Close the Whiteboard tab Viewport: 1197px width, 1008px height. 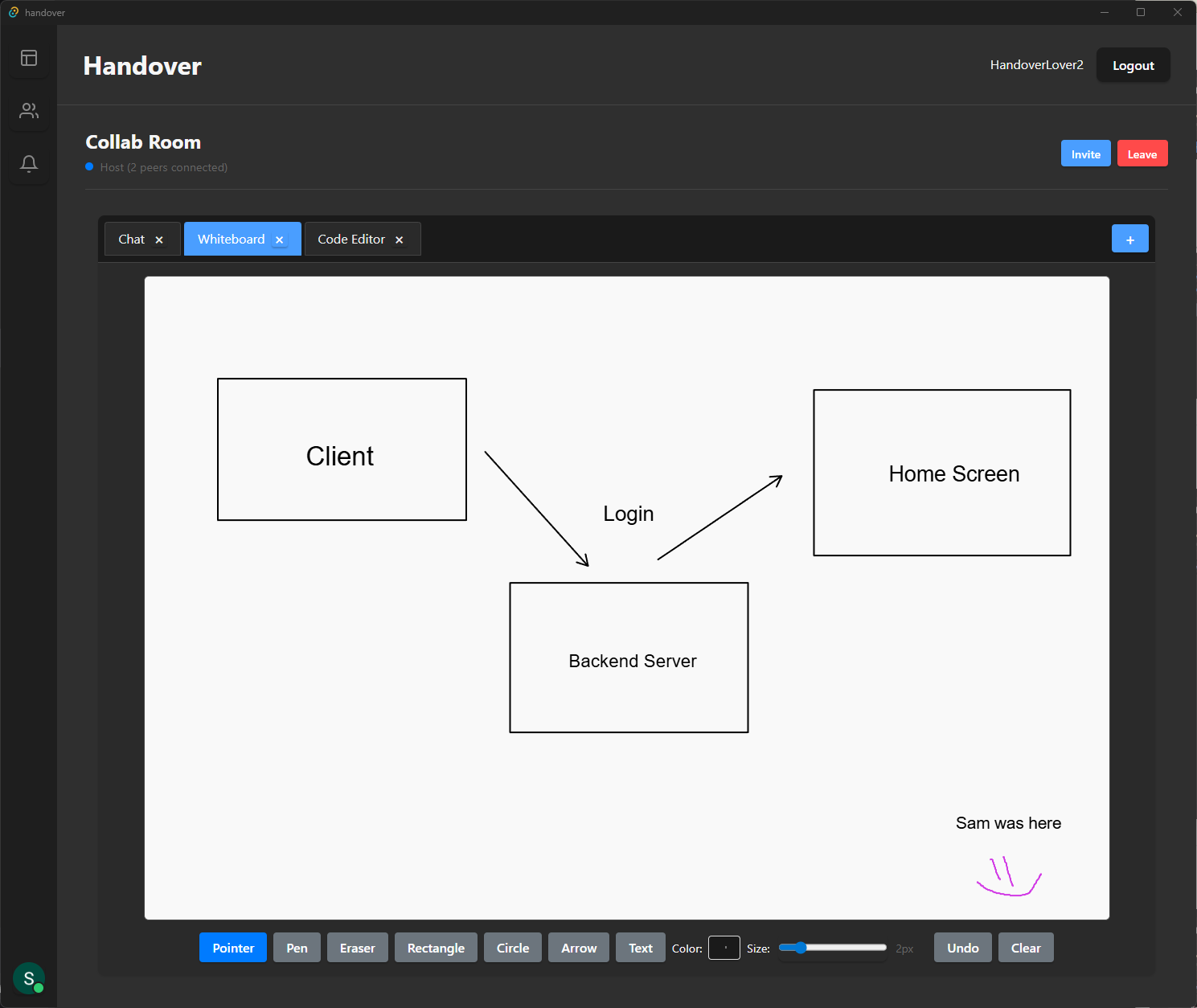pos(279,239)
